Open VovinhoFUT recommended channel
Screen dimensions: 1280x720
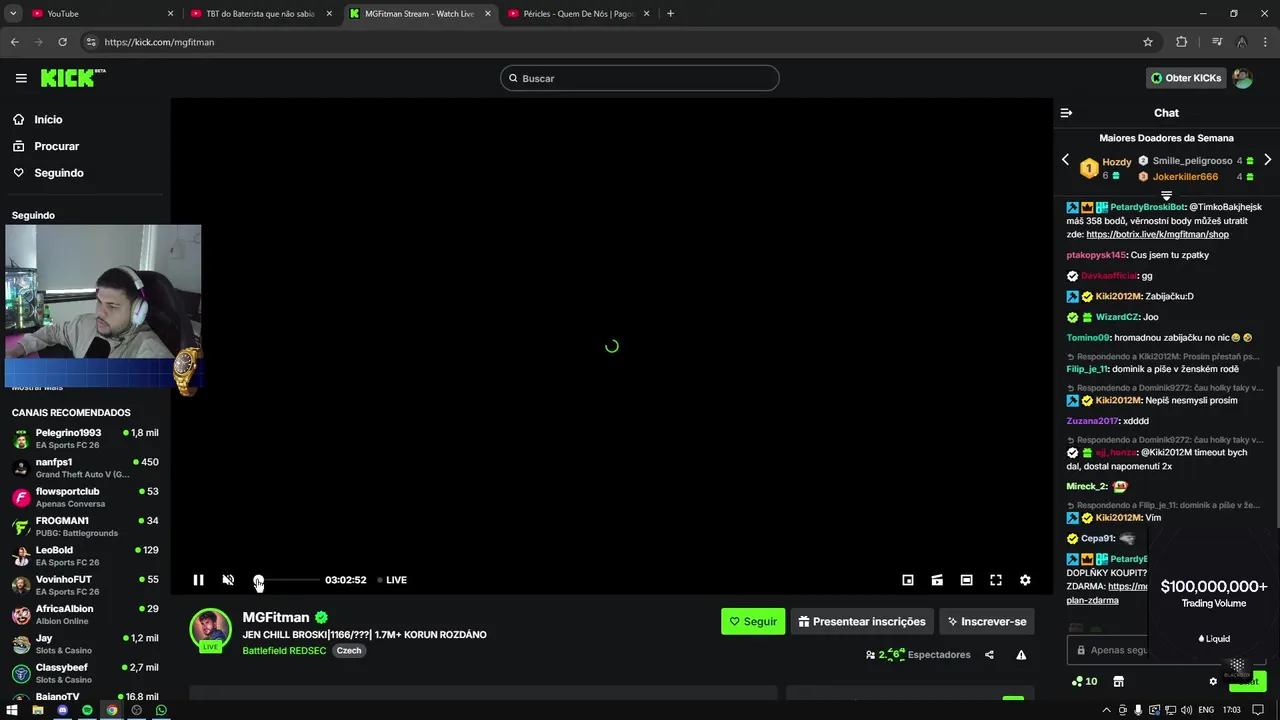(x=85, y=585)
